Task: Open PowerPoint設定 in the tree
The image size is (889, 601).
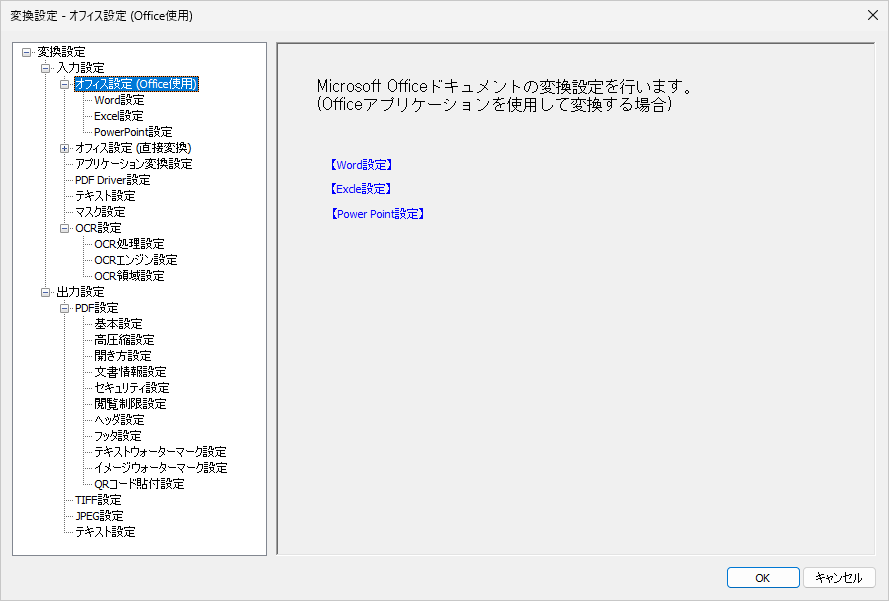Action: (x=133, y=132)
